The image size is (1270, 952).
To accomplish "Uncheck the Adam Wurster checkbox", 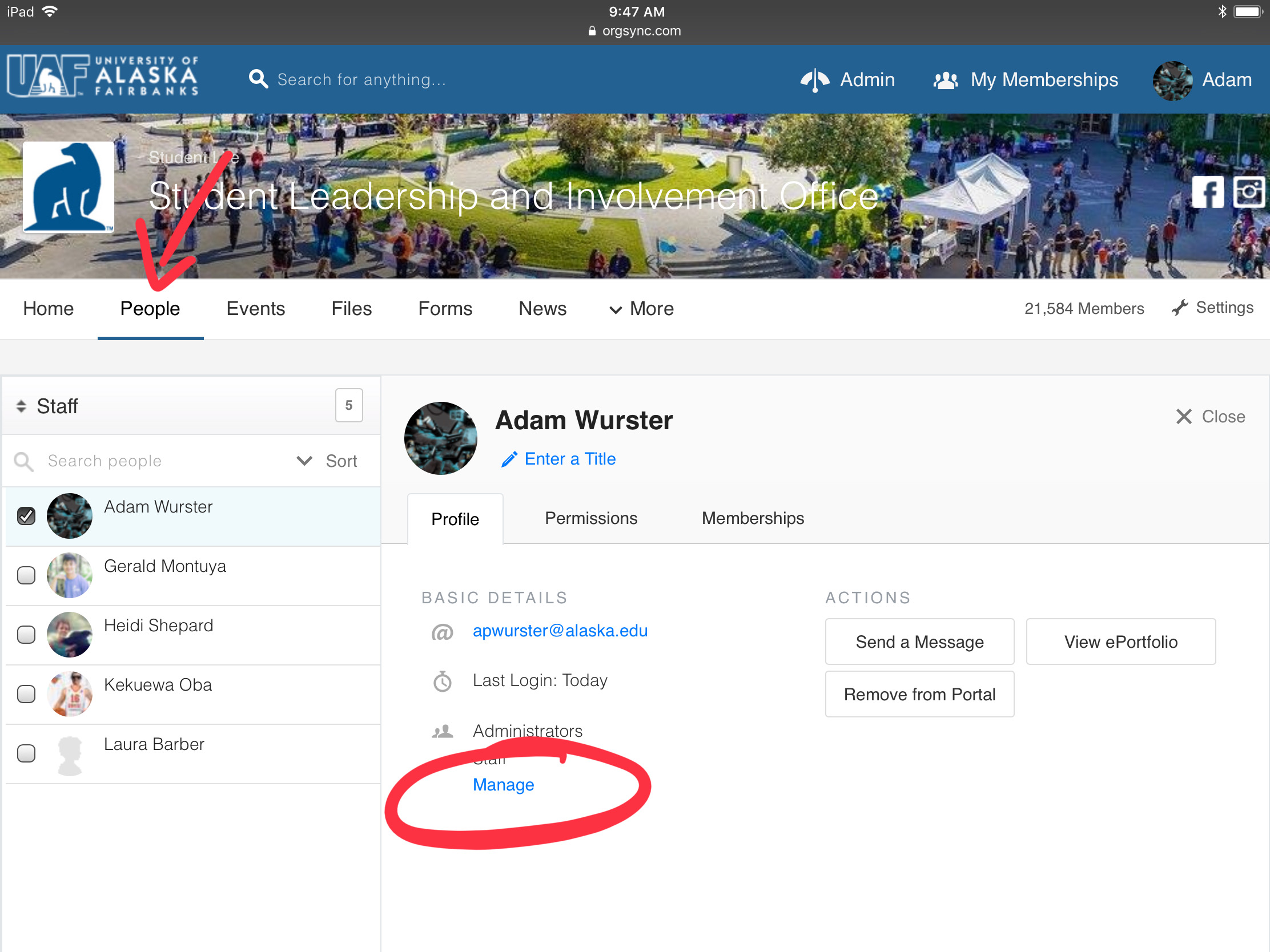I will click(26, 516).
